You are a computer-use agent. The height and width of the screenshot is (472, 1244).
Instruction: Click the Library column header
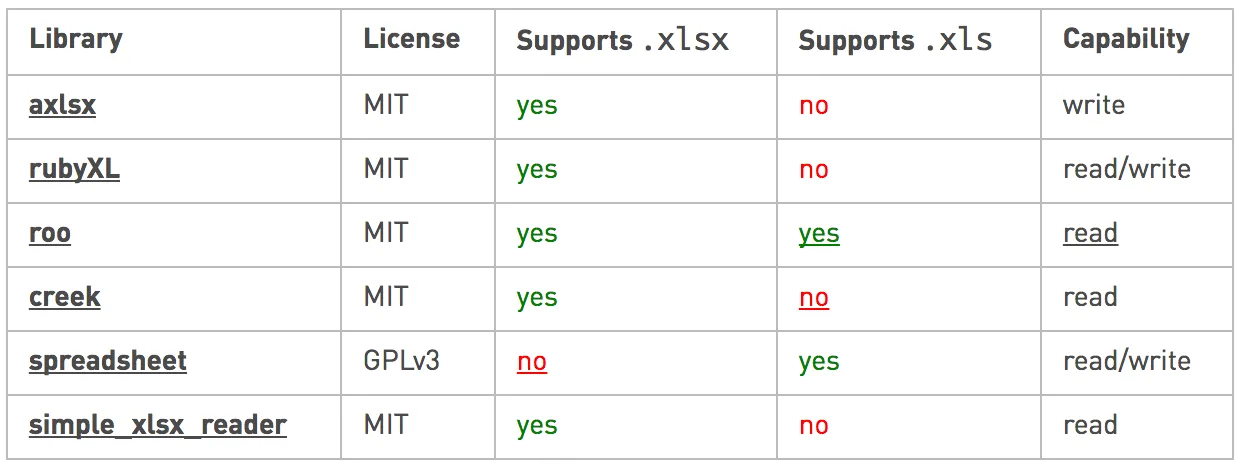point(76,40)
